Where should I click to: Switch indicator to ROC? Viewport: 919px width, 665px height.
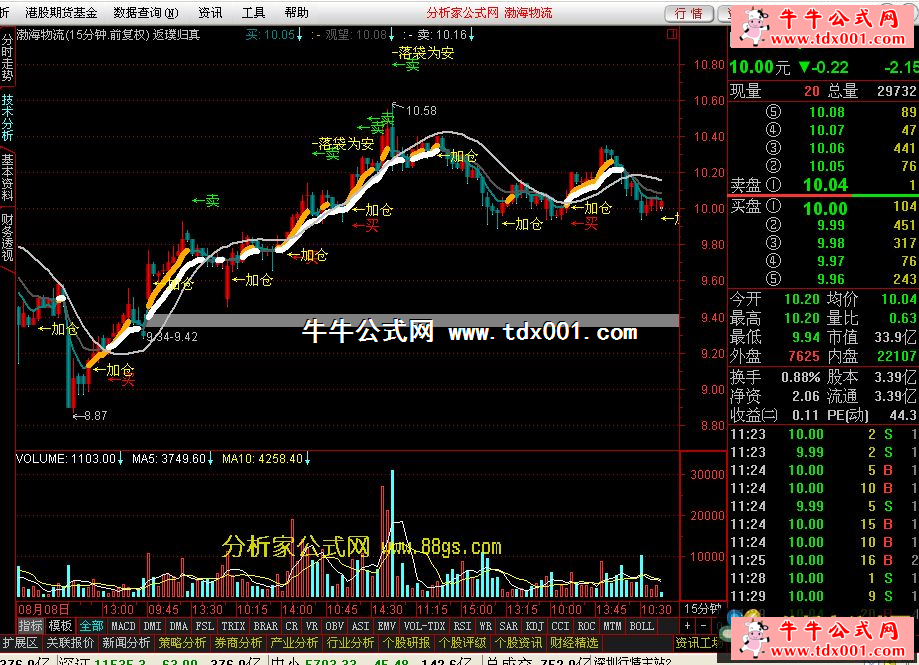[x=587, y=626]
